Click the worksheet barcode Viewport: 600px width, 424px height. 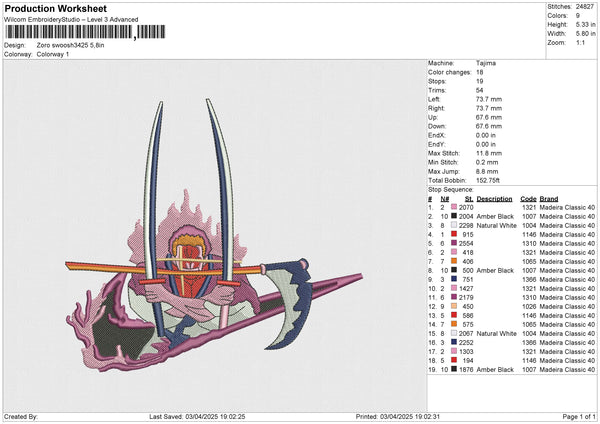[85, 32]
